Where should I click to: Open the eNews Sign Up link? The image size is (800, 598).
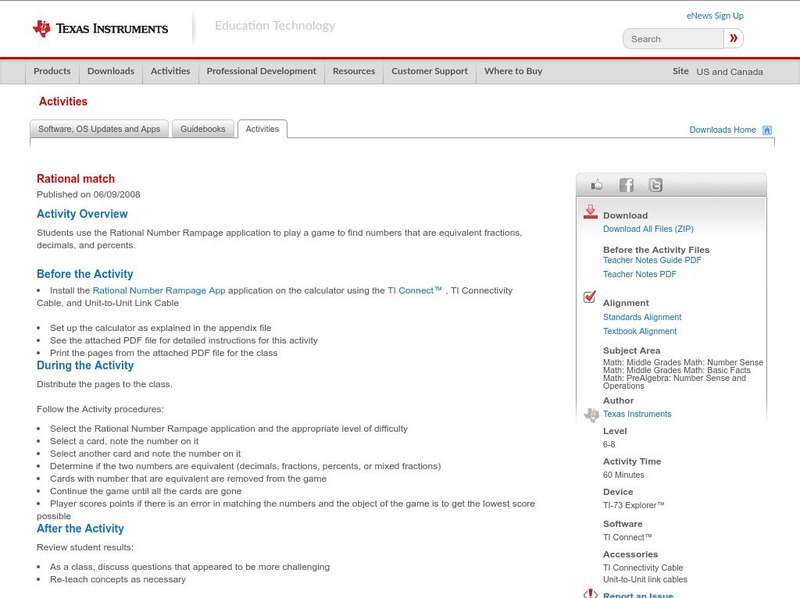coord(715,16)
